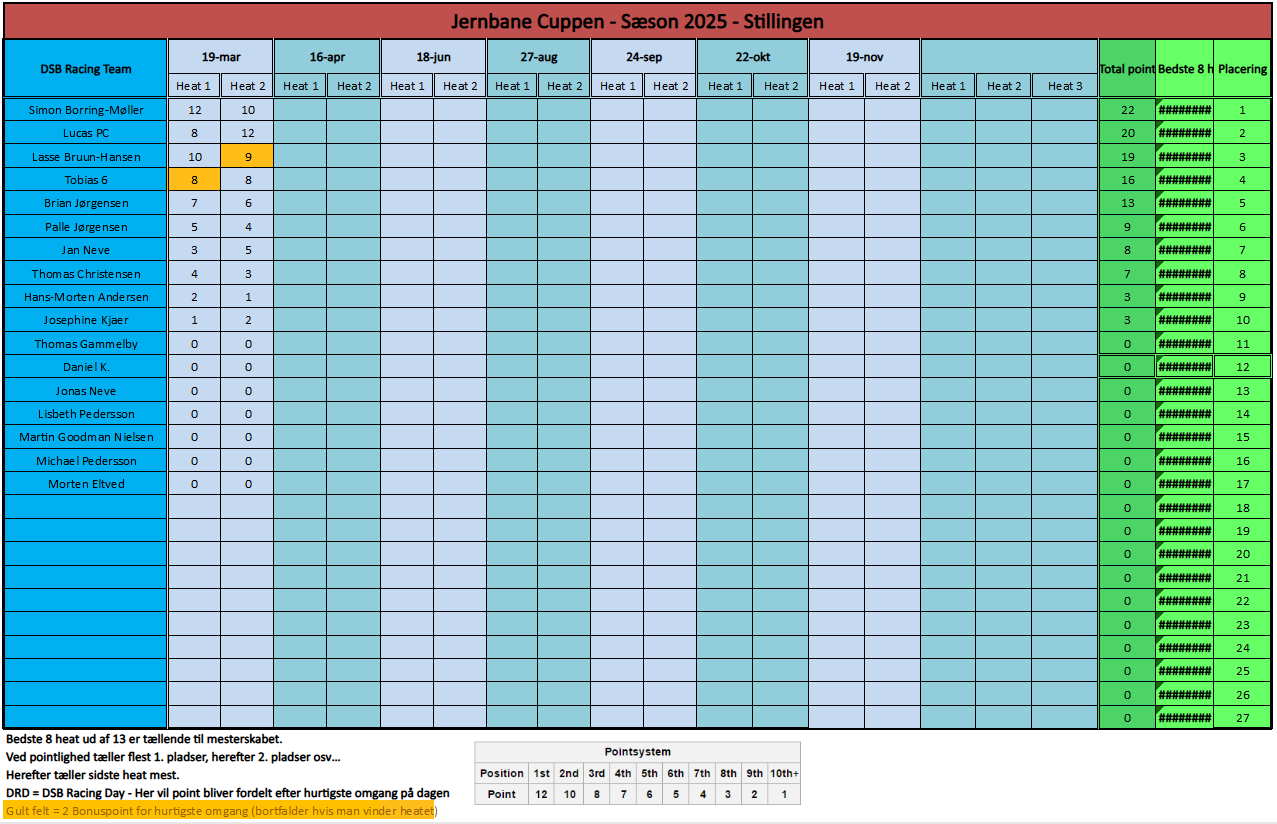Click the Morten Eltved name cell
This screenshot has width=1277, height=824.
coord(85,484)
